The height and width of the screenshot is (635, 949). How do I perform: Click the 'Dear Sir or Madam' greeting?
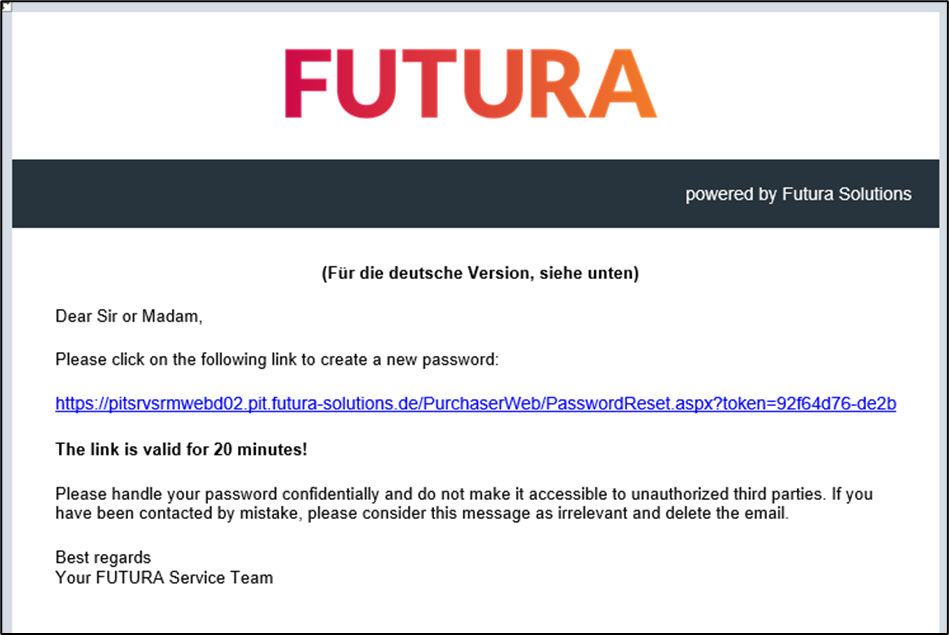pyautogui.click(x=128, y=317)
